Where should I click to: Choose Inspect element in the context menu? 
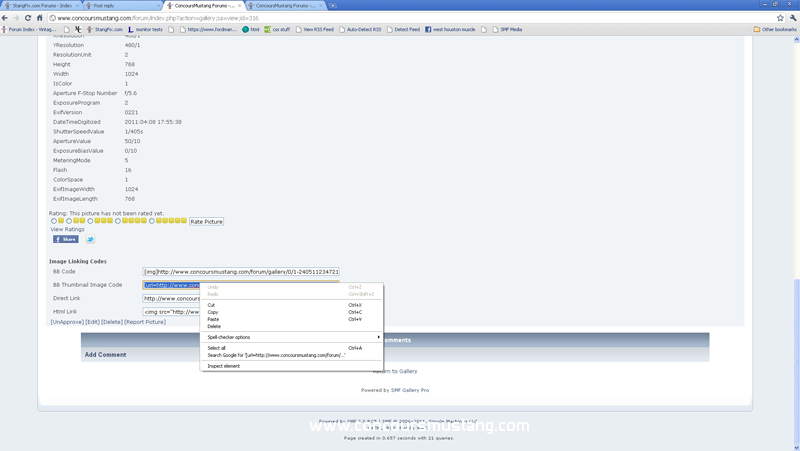[292, 366]
